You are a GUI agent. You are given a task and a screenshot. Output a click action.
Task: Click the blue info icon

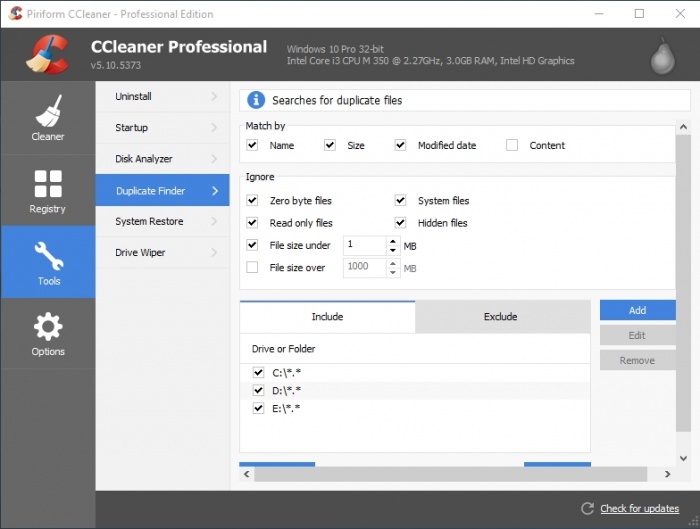click(255, 100)
